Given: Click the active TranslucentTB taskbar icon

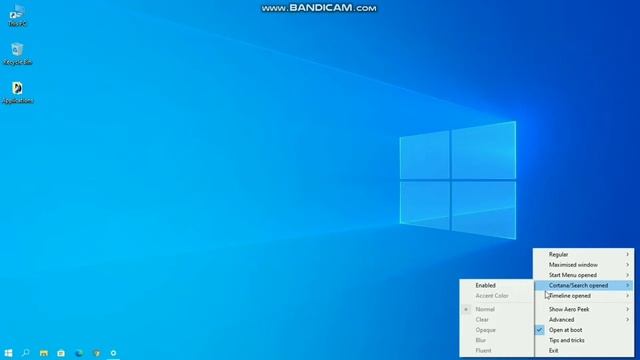Looking at the screenshot, I should coord(113,353).
